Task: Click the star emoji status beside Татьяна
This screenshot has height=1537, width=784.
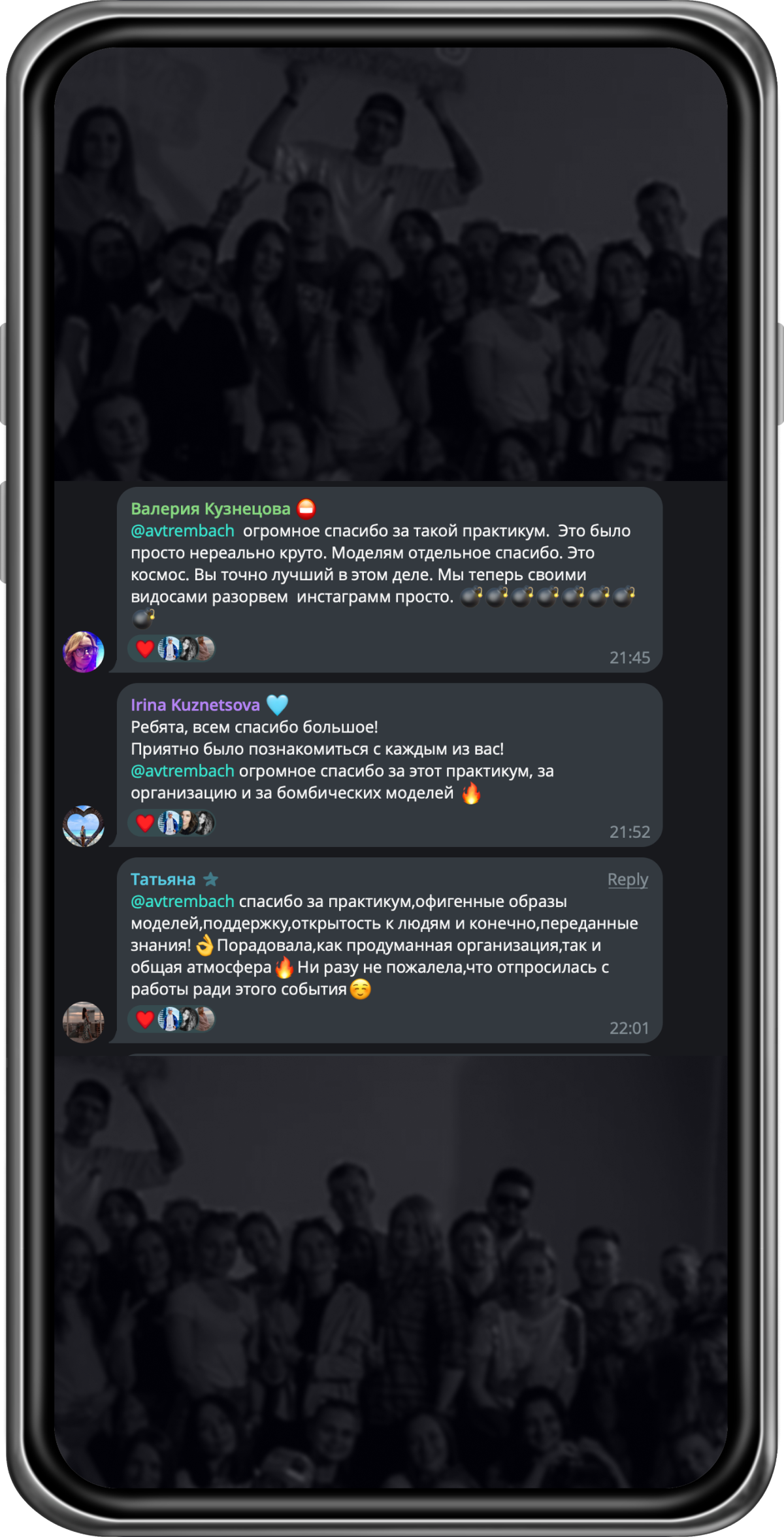Action: (210, 880)
